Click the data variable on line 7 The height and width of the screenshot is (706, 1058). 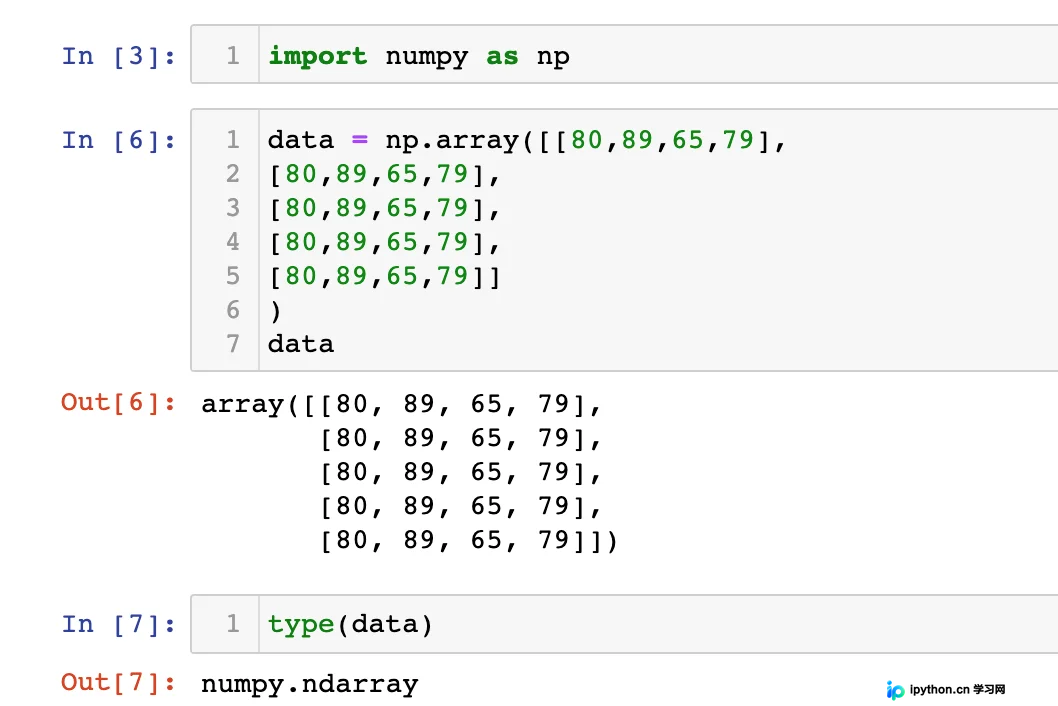(x=301, y=344)
